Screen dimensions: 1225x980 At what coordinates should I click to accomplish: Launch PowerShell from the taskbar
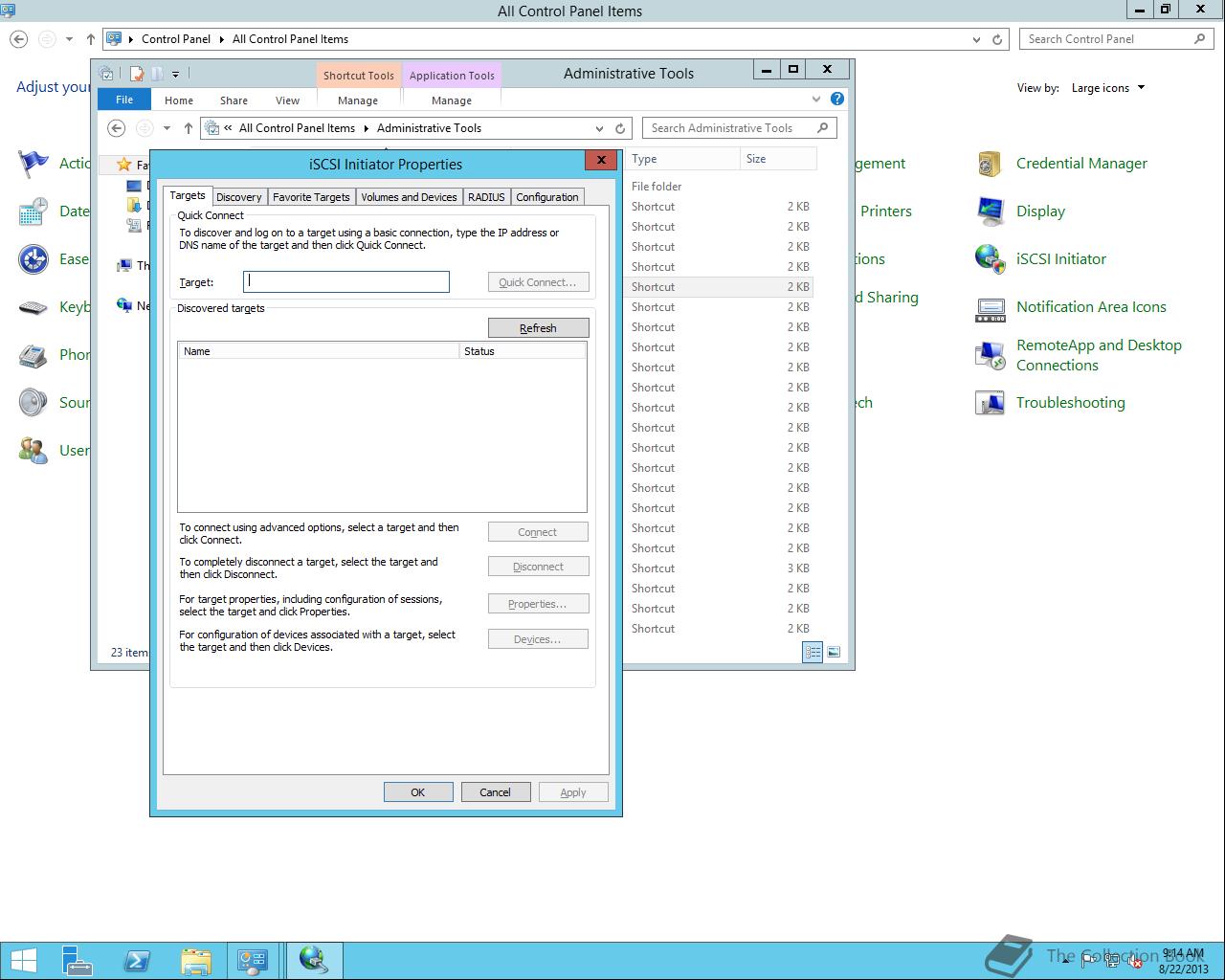click(137, 960)
